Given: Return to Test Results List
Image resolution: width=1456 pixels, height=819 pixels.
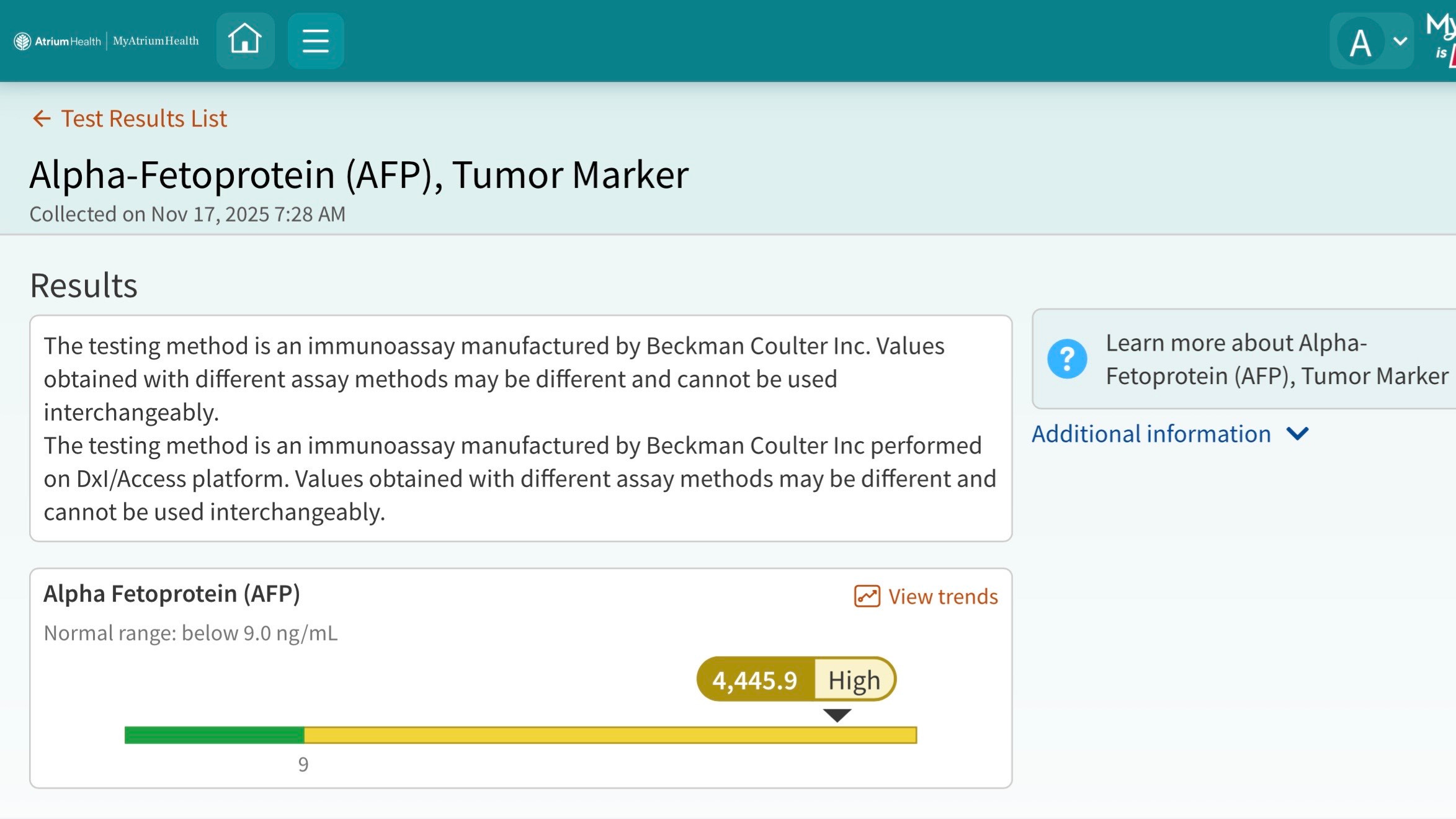Looking at the screenshot, I should point(144,119).
